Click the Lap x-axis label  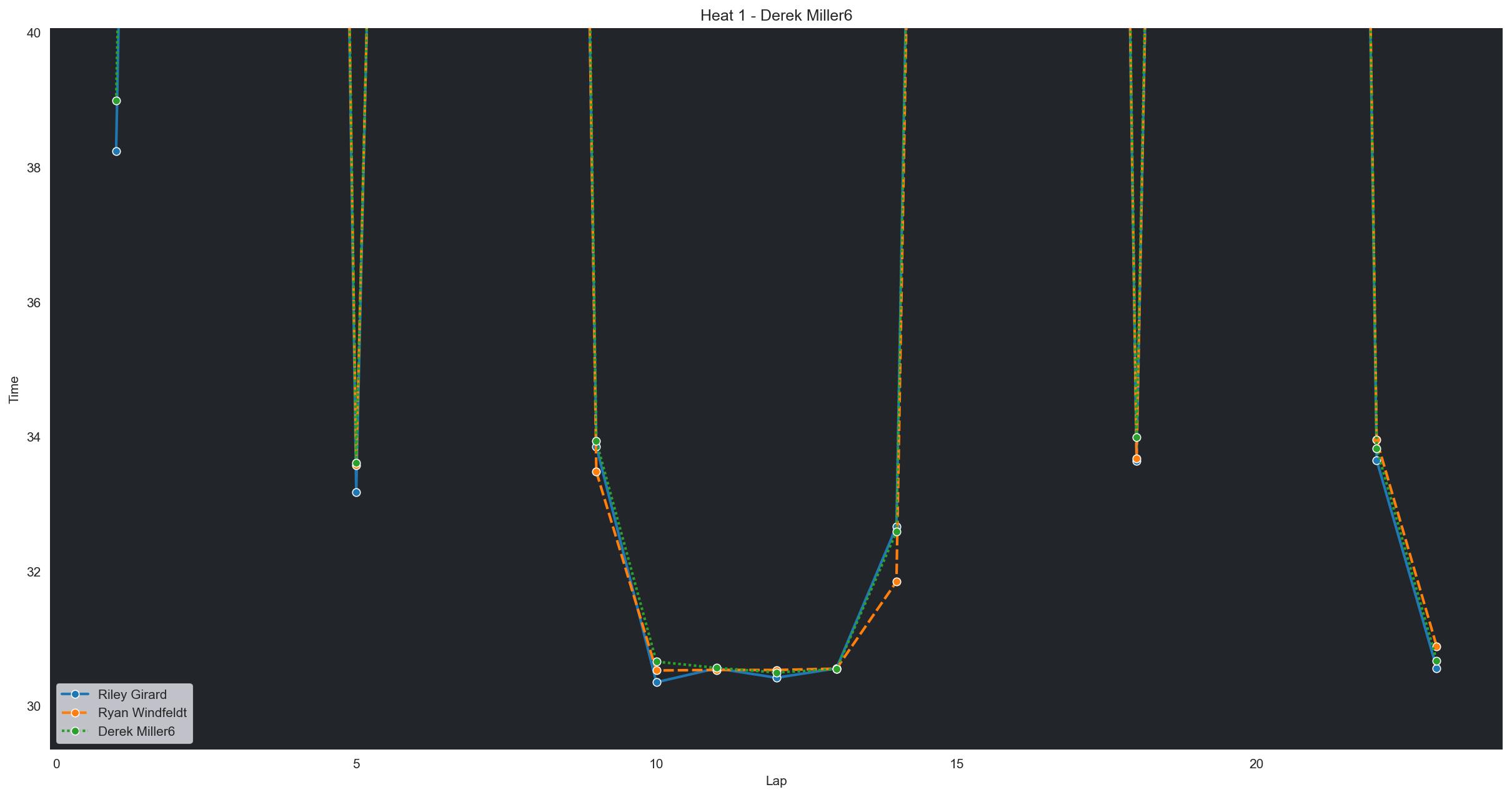[x=776, y=781]
